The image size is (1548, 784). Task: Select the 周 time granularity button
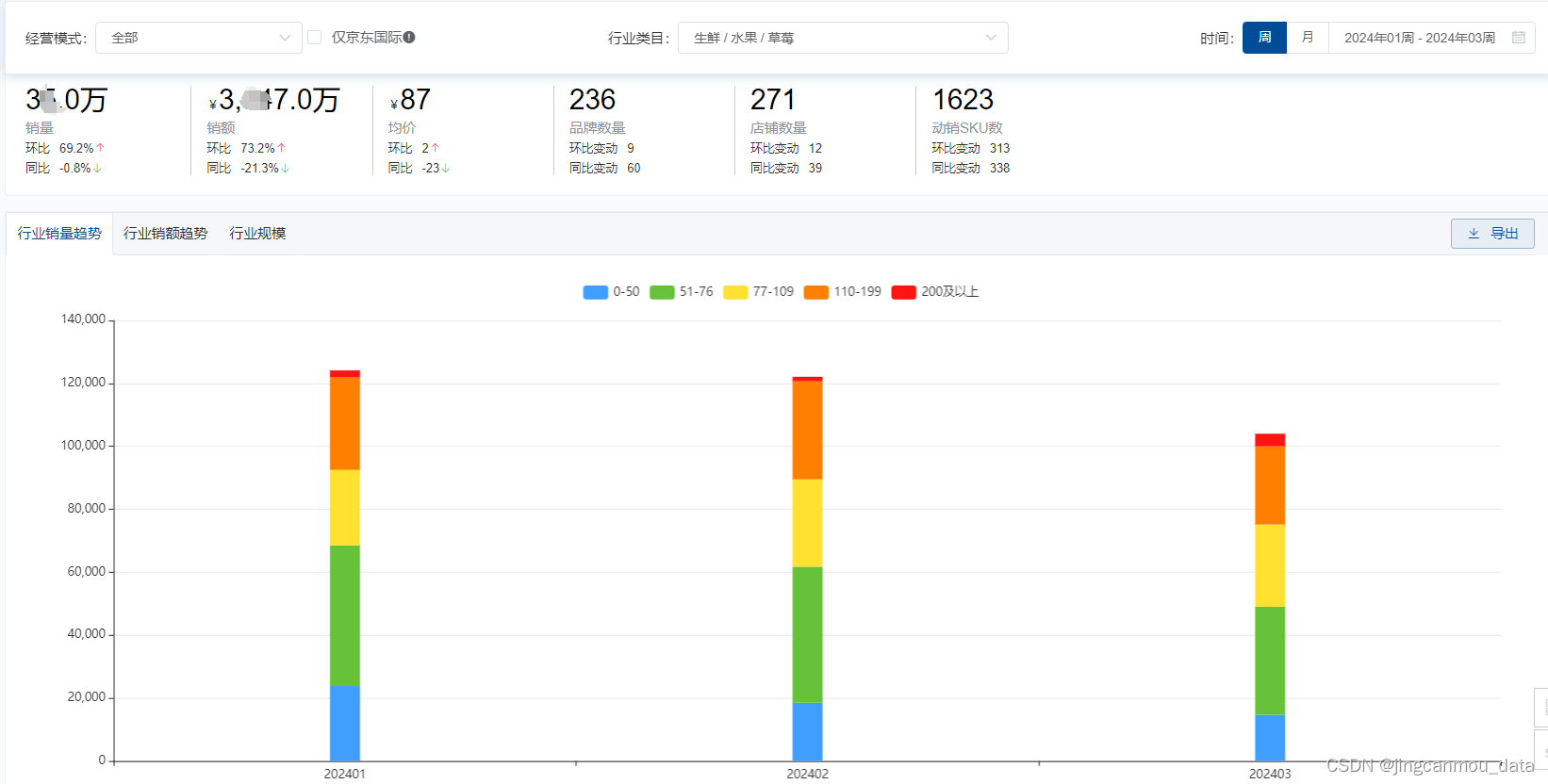1264,38
